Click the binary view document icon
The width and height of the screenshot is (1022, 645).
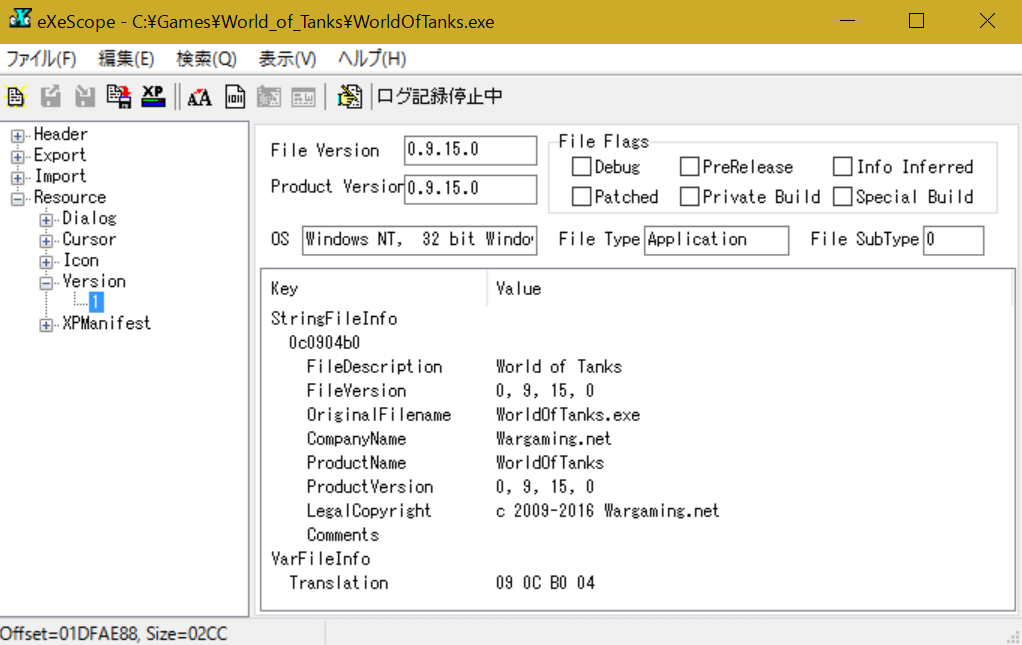235,97
